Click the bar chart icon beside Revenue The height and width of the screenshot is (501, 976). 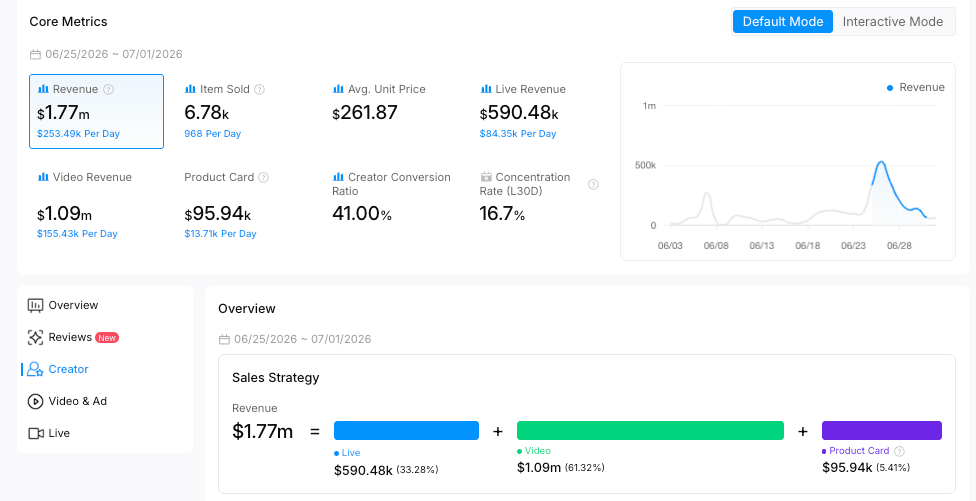[x=43, y=89]
